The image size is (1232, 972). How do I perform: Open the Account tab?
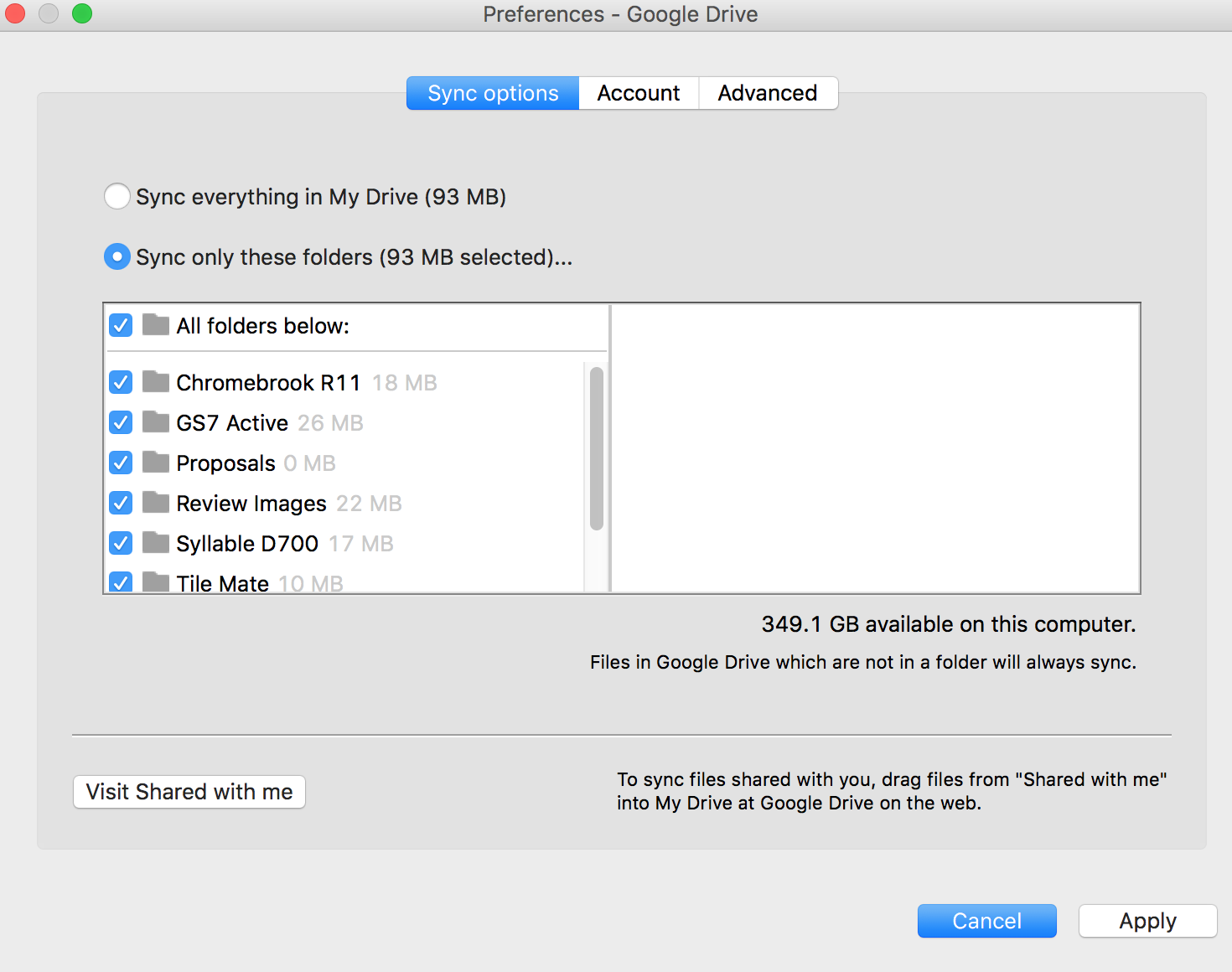(639, 93)
